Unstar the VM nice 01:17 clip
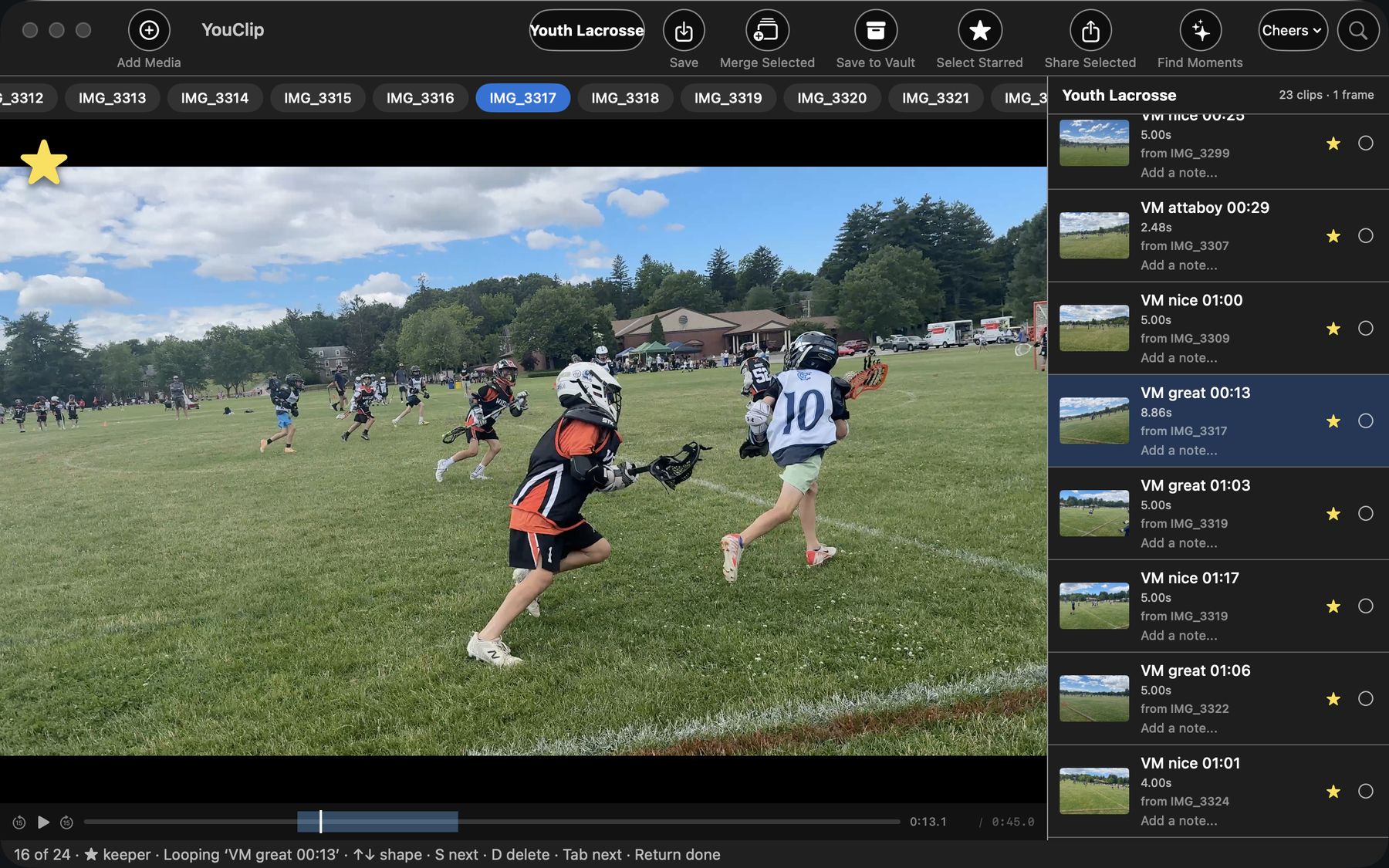1389x868 pixels. [1333, 606]
